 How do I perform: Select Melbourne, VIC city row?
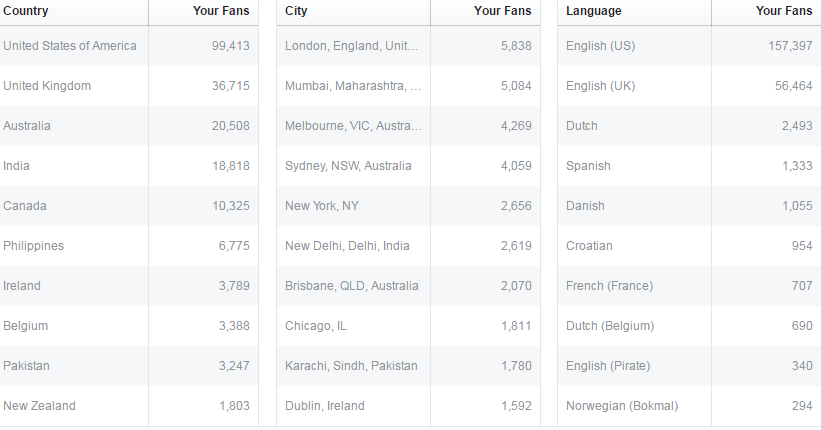(408, 126)
